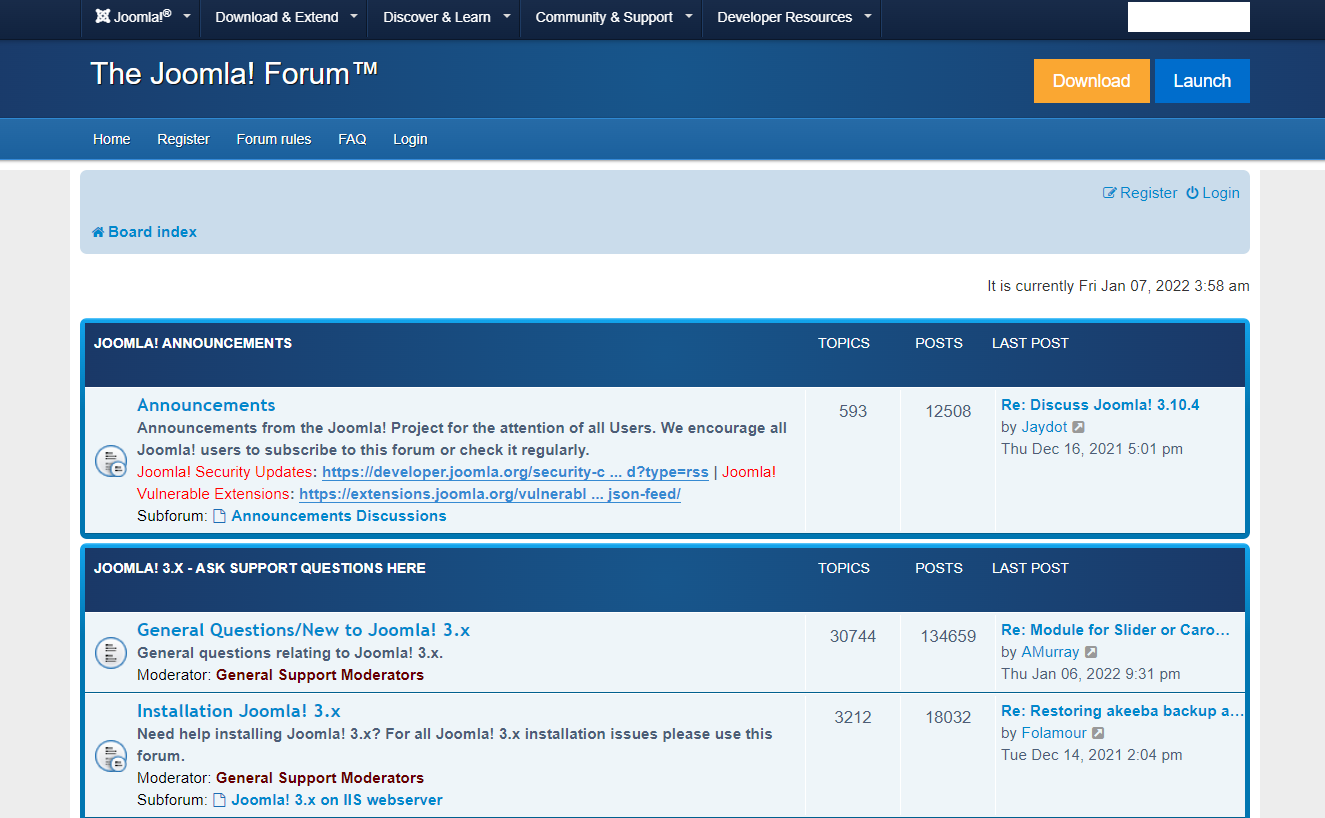Expand the Community & Support dropdown arrow
Viewport: 1325px width, 818px height.
688,16
